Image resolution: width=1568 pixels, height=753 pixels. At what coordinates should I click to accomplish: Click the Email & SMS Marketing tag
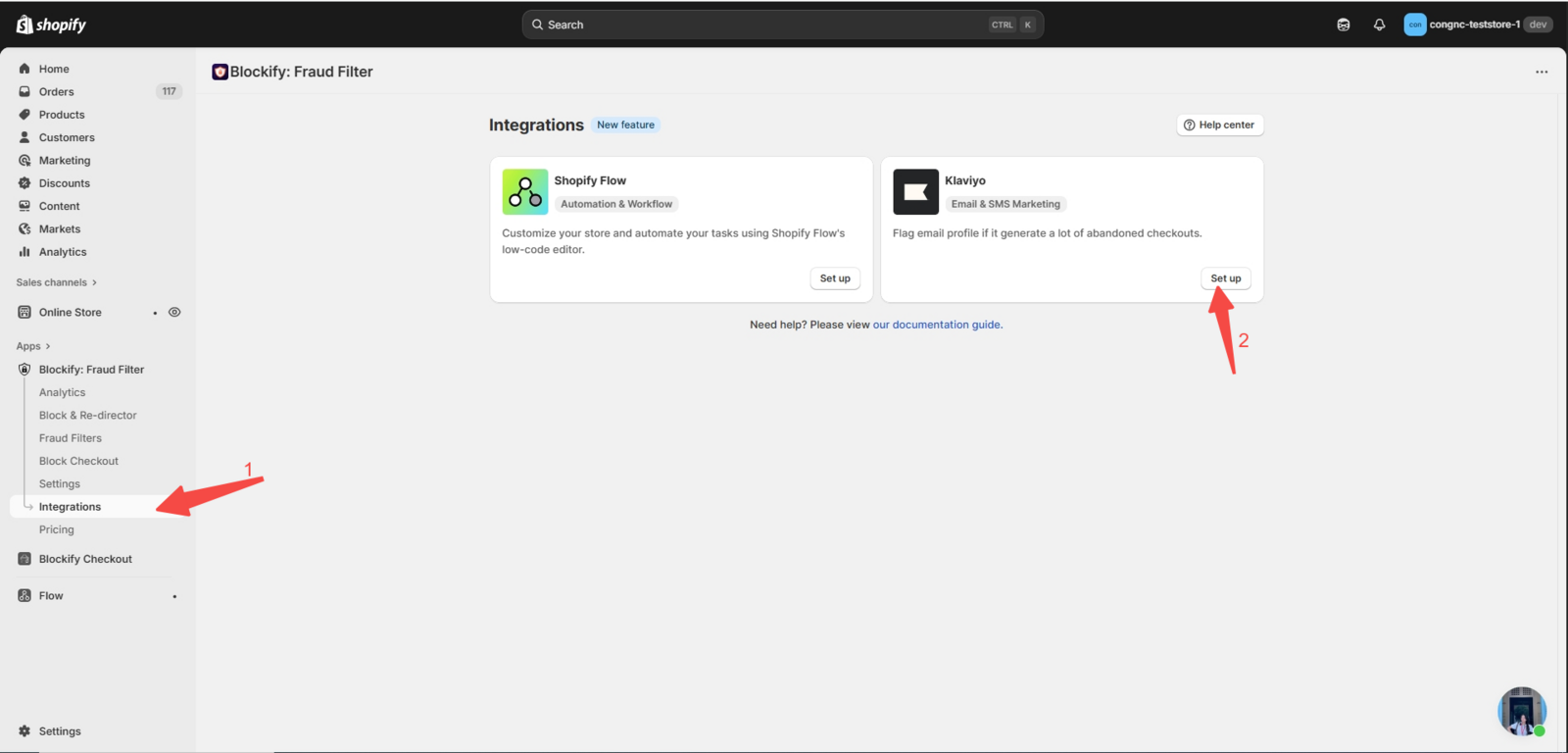tap(1005, 204)
